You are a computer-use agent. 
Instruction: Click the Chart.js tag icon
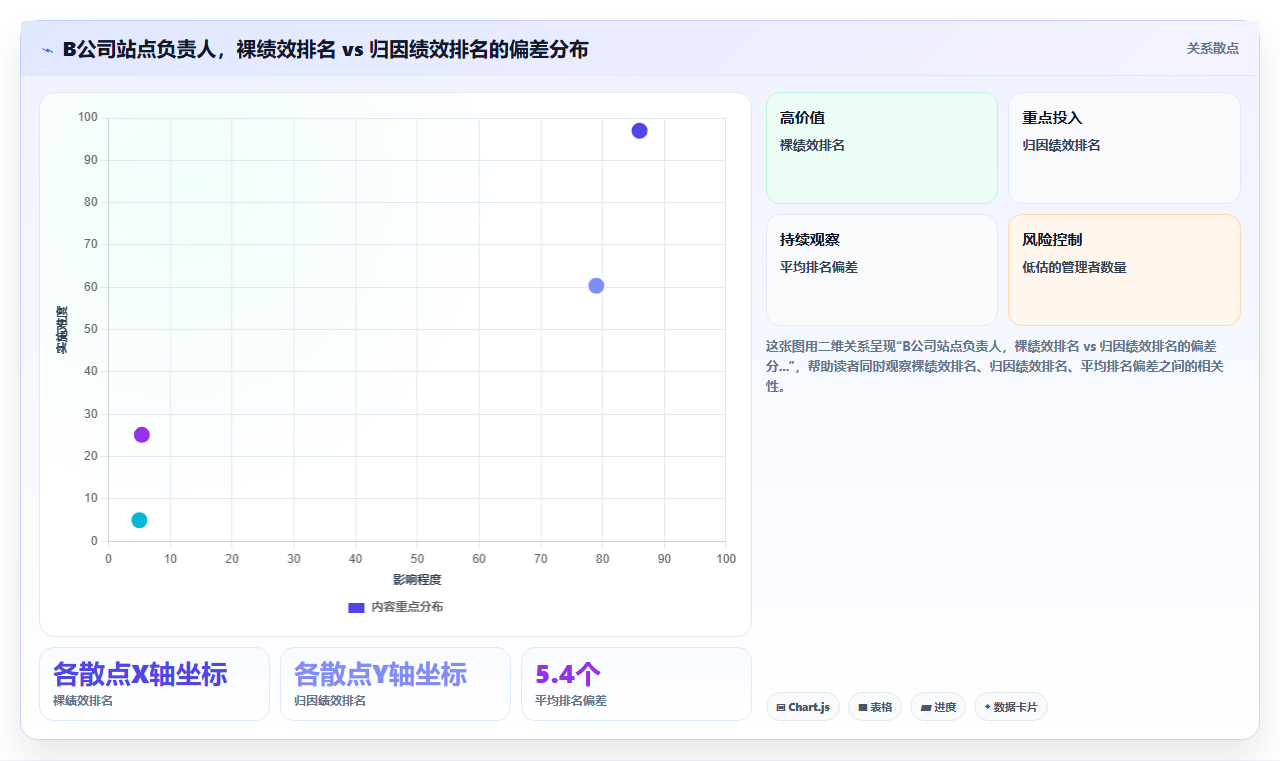(781, 707)
